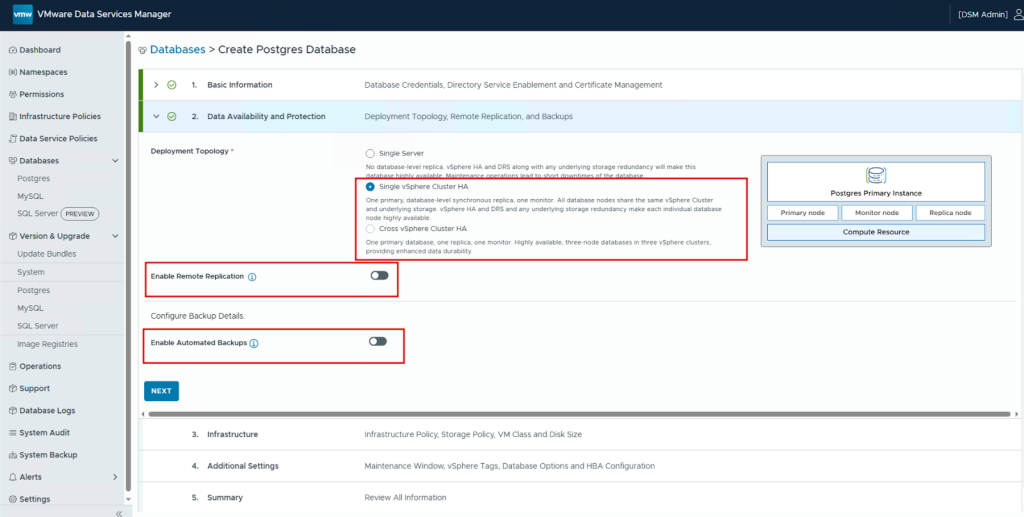Select Single vSphere Cluster HA option
Image resolution: width=1024 pixels, height=517 pixels.
(x=370, y=187)
